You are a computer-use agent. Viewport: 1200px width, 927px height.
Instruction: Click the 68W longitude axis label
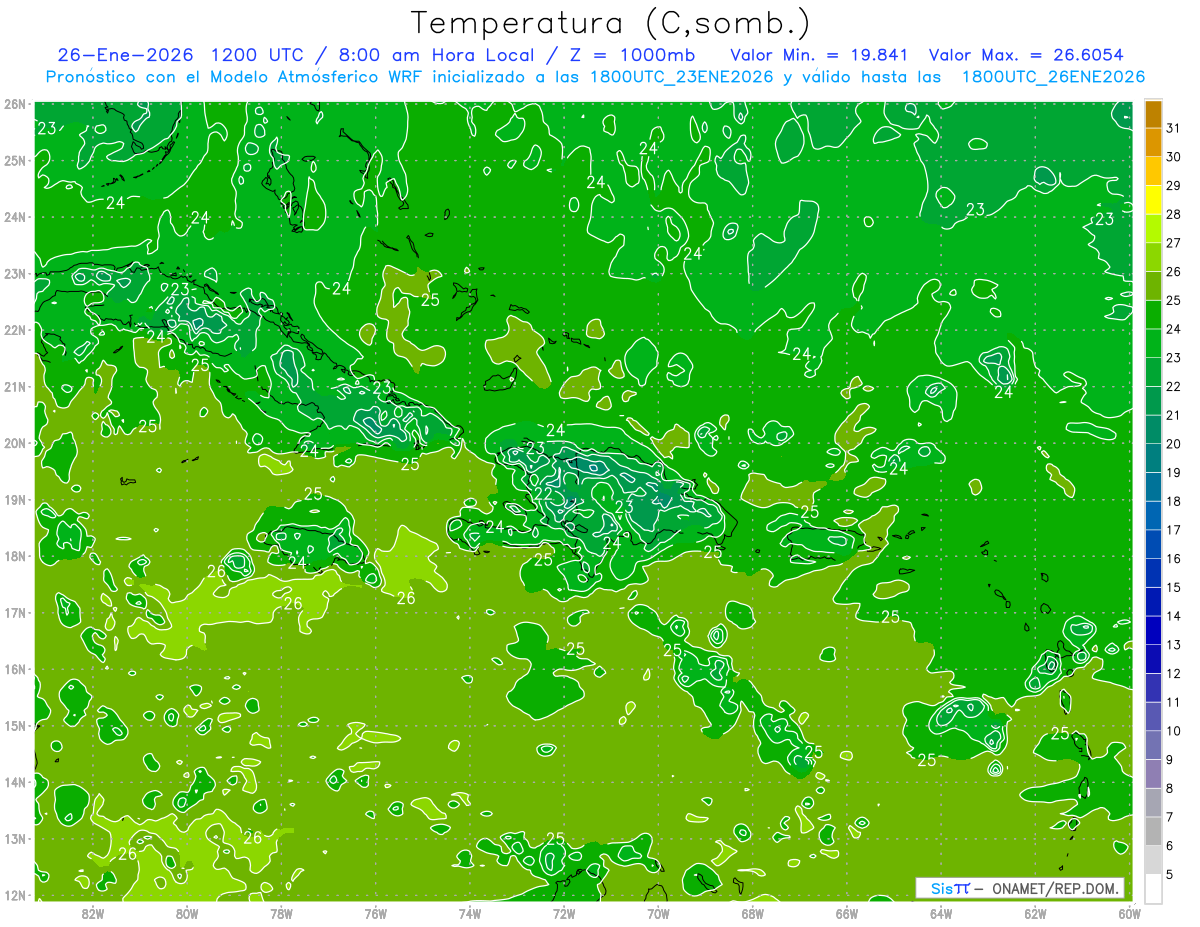[x=753, y=913]
